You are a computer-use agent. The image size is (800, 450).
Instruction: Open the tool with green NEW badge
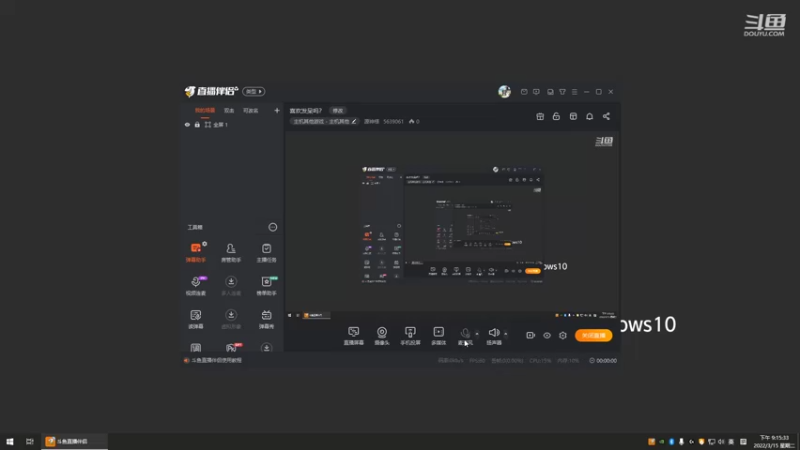click(266, 285)
